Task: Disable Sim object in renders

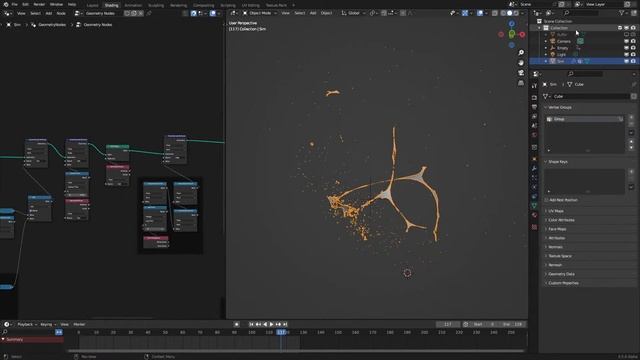Action: coord(633,61)
